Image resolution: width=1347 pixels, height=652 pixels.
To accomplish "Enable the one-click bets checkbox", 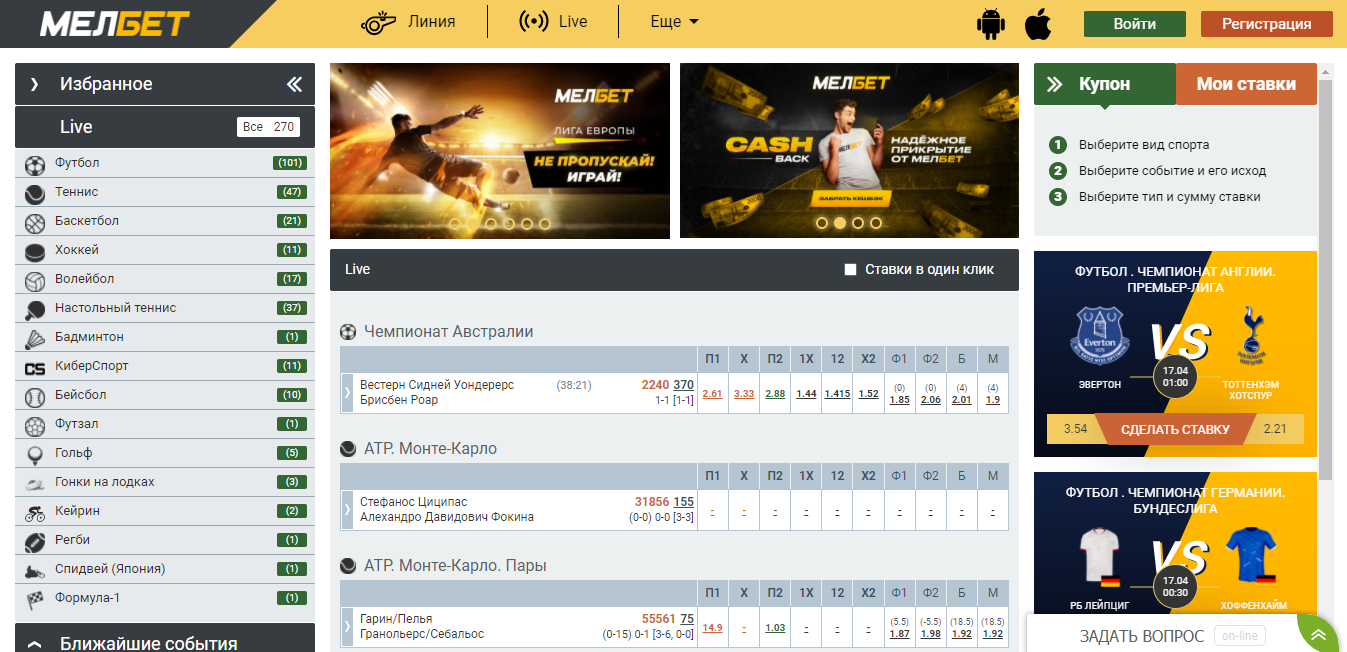I will pos(851,270).
